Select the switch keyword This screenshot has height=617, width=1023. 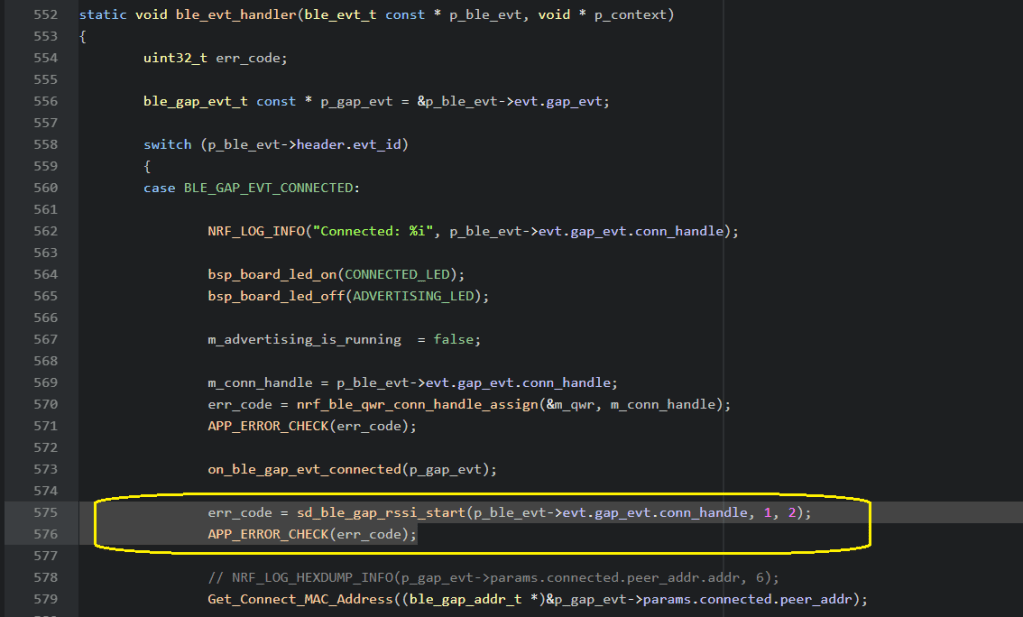(x=167, y=145)
